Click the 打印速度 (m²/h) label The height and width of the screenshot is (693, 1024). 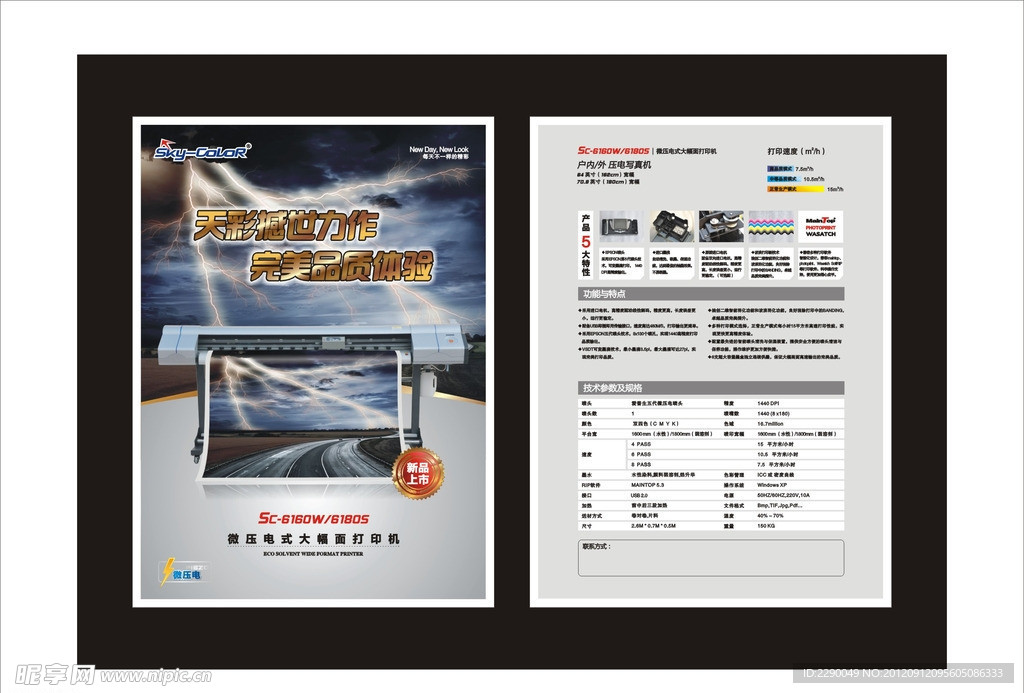[x=796, y=151]
